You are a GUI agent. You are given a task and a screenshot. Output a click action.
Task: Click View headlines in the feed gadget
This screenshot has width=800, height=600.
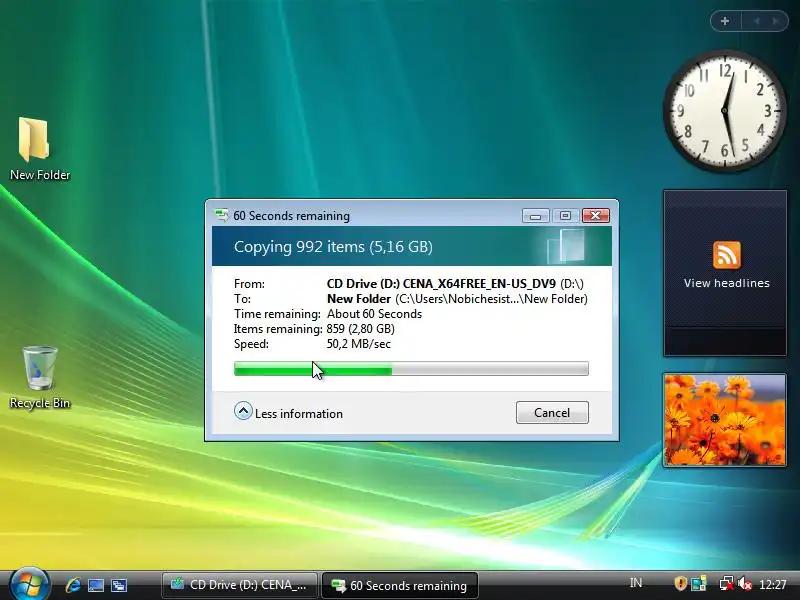pyautogui.click(x=727, y=283)
